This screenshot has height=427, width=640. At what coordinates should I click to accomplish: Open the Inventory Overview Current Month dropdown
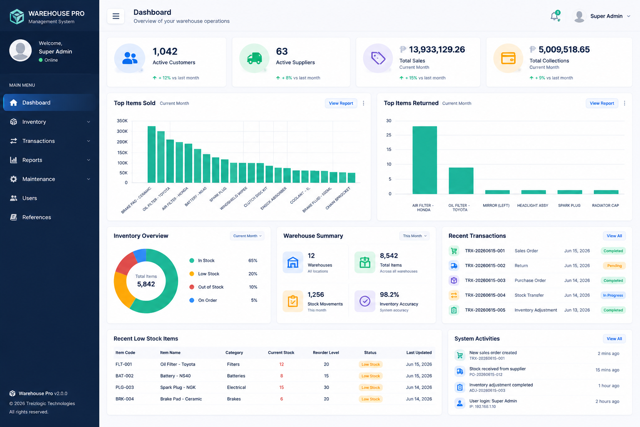tap(247, 236)
